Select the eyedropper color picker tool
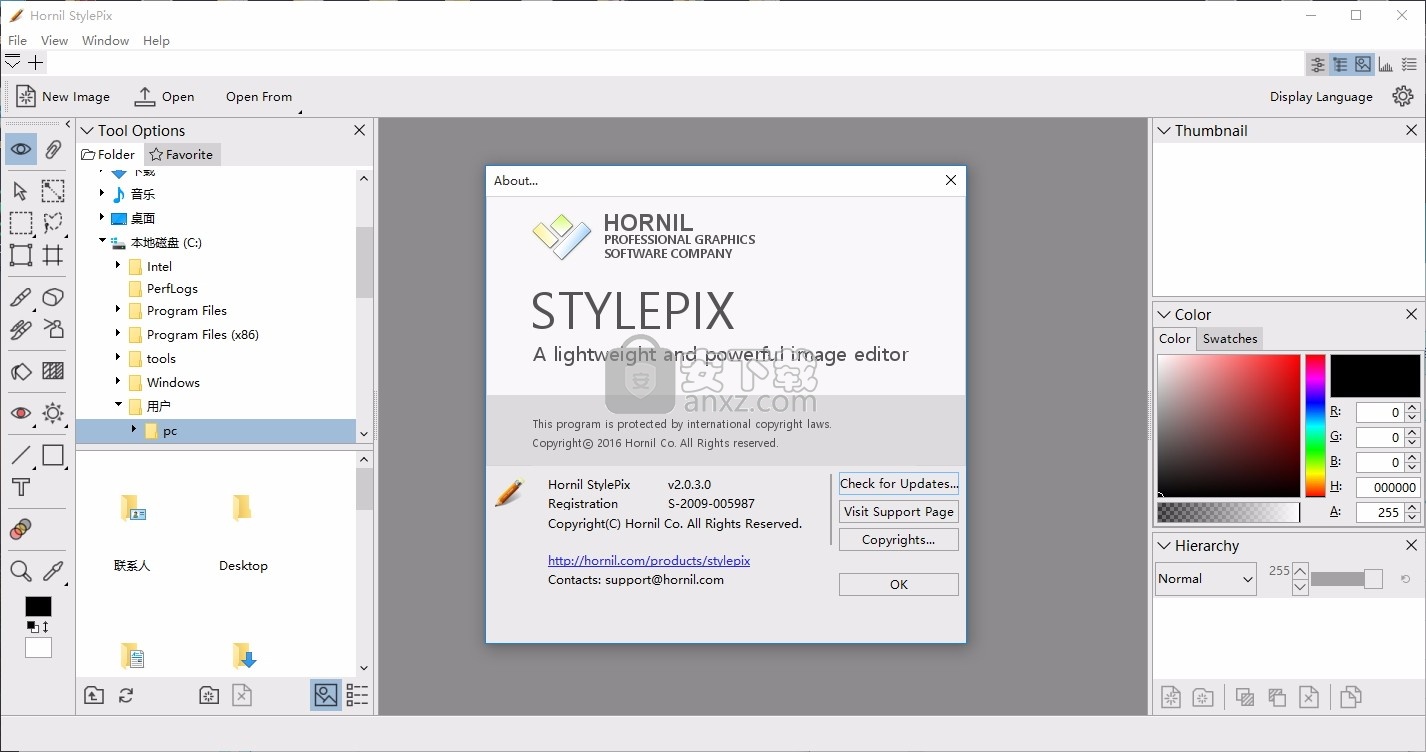The width and height of the screenshot is (1426, 752). (53, 571)
